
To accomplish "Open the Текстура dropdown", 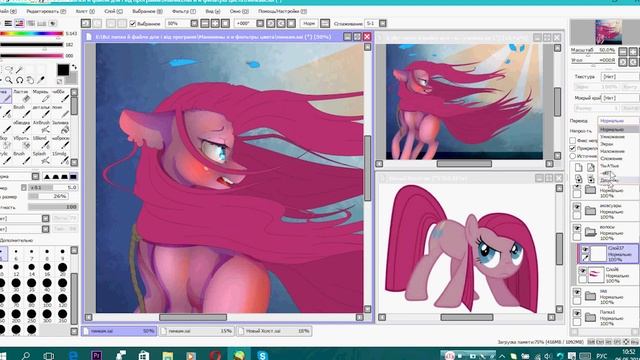I will [x=620, y=76].
